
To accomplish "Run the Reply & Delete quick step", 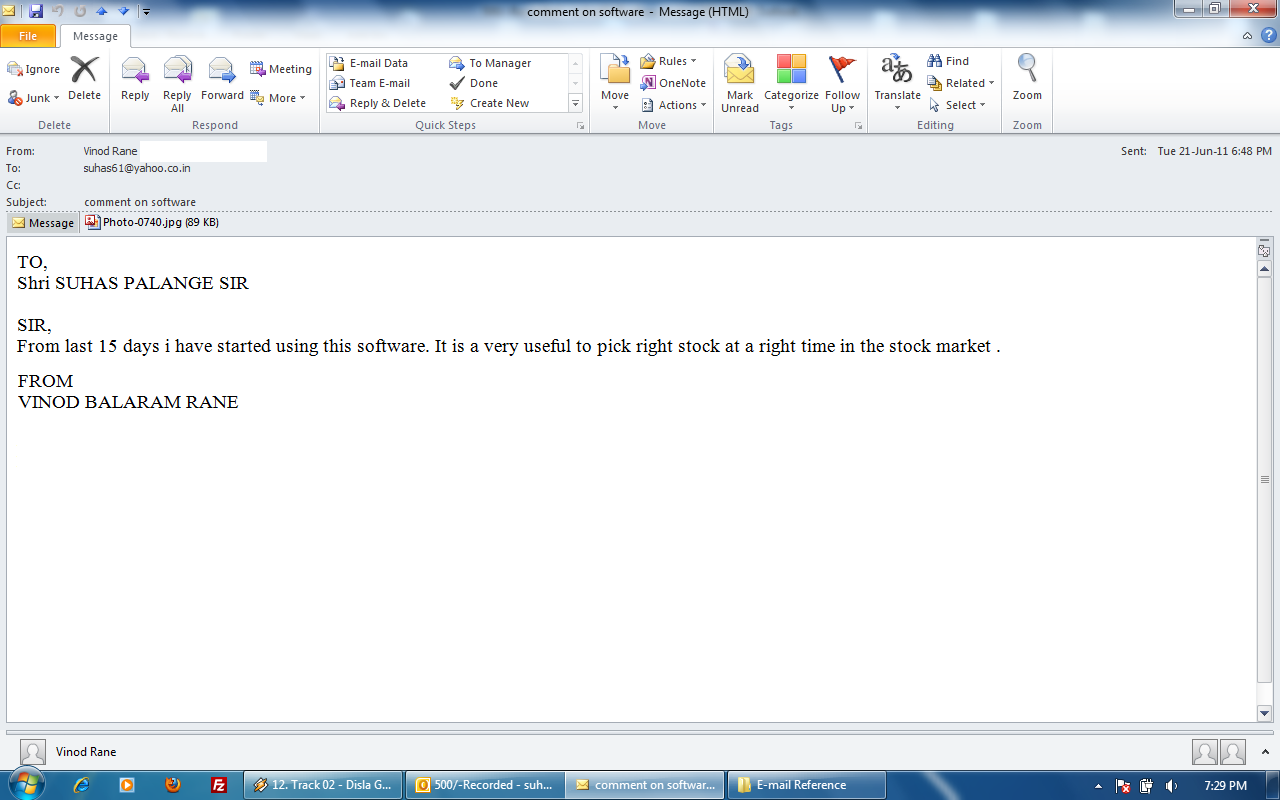I will pyautogui.click(x=377, y=103).
